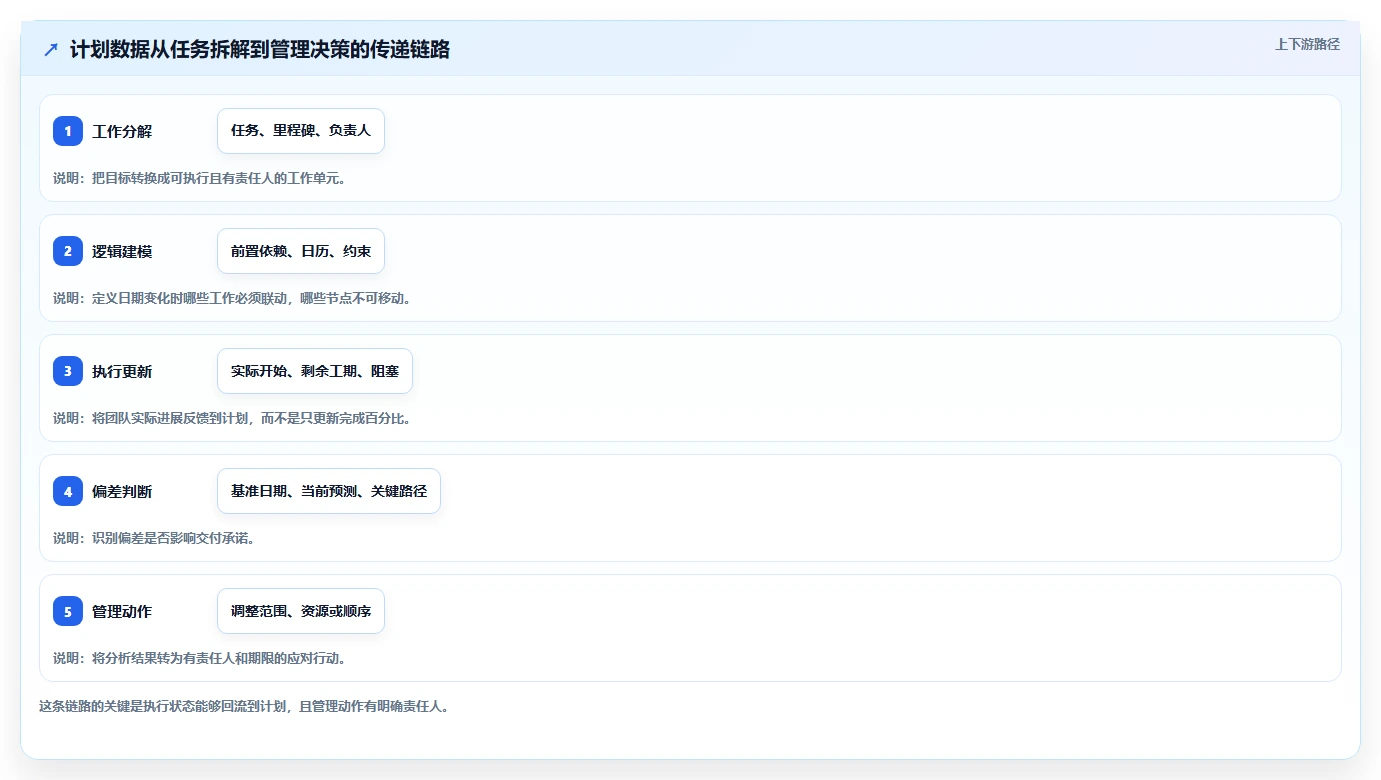Select the 实际开始、剩余工期、阻塞 chip

[x=315, y=371]
